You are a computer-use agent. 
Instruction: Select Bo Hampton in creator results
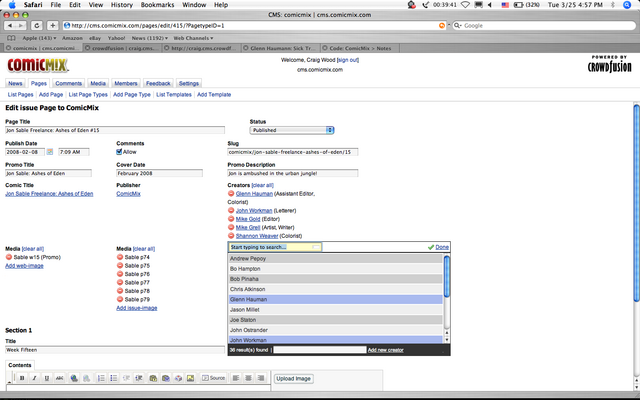point(335,269)
